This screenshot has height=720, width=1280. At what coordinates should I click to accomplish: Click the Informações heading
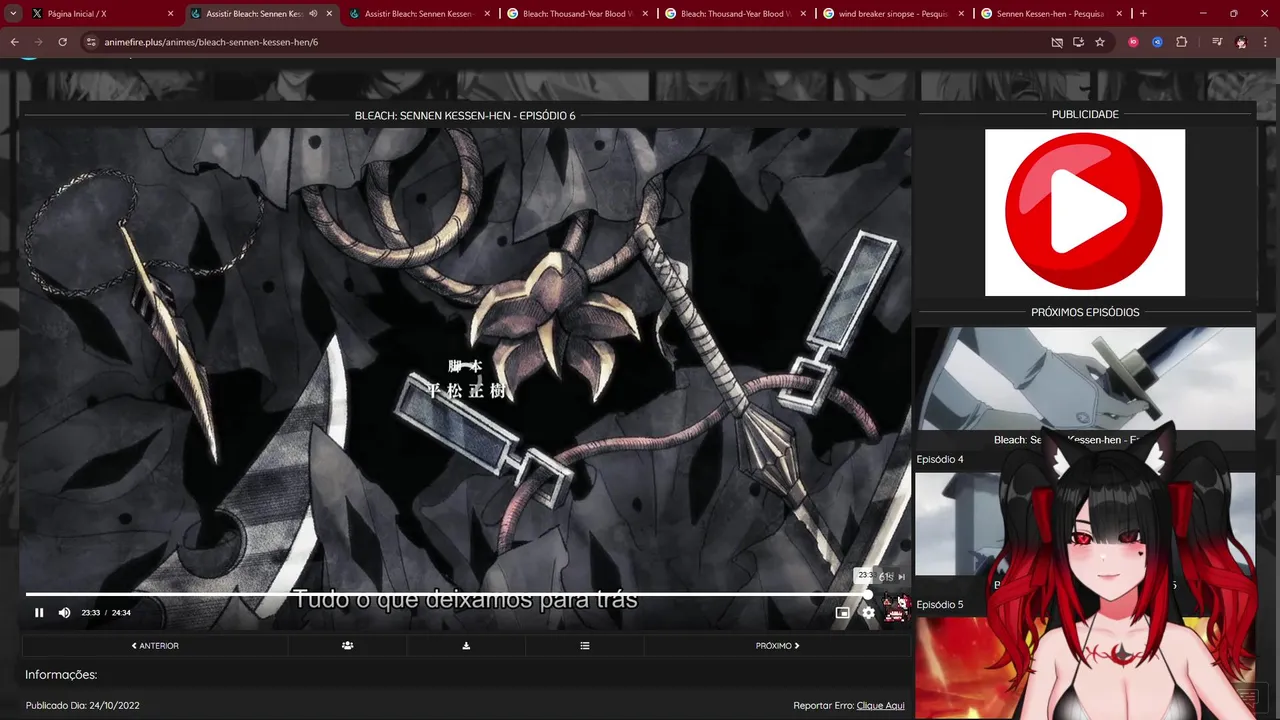61,675
